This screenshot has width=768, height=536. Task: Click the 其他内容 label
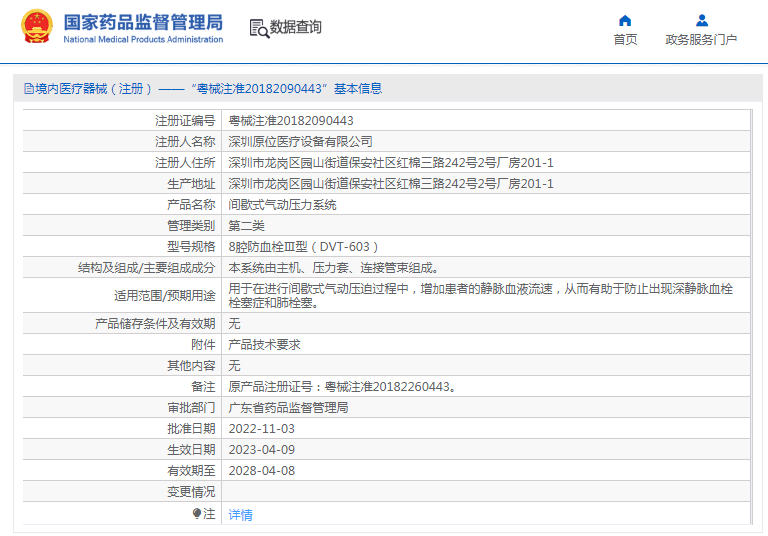pyautogui.click(x=191, y=366)
